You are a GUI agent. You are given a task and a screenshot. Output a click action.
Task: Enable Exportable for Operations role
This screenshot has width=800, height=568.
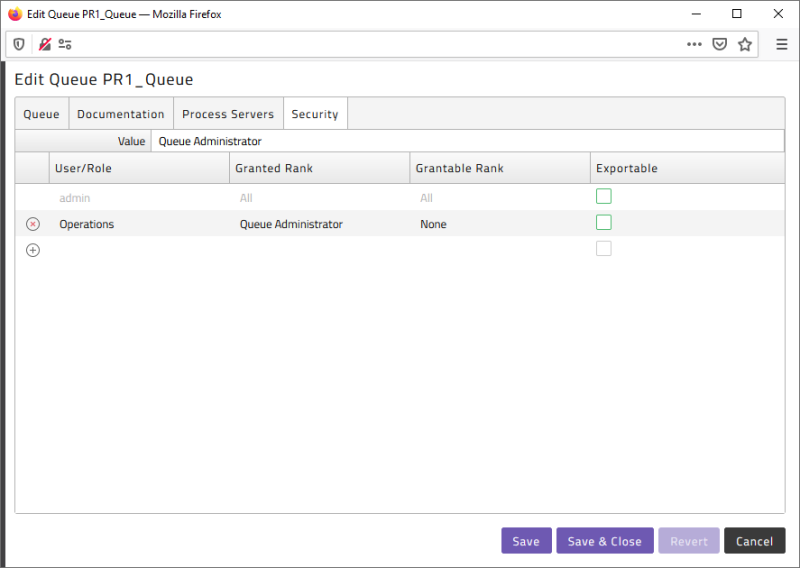pos(604,223)
